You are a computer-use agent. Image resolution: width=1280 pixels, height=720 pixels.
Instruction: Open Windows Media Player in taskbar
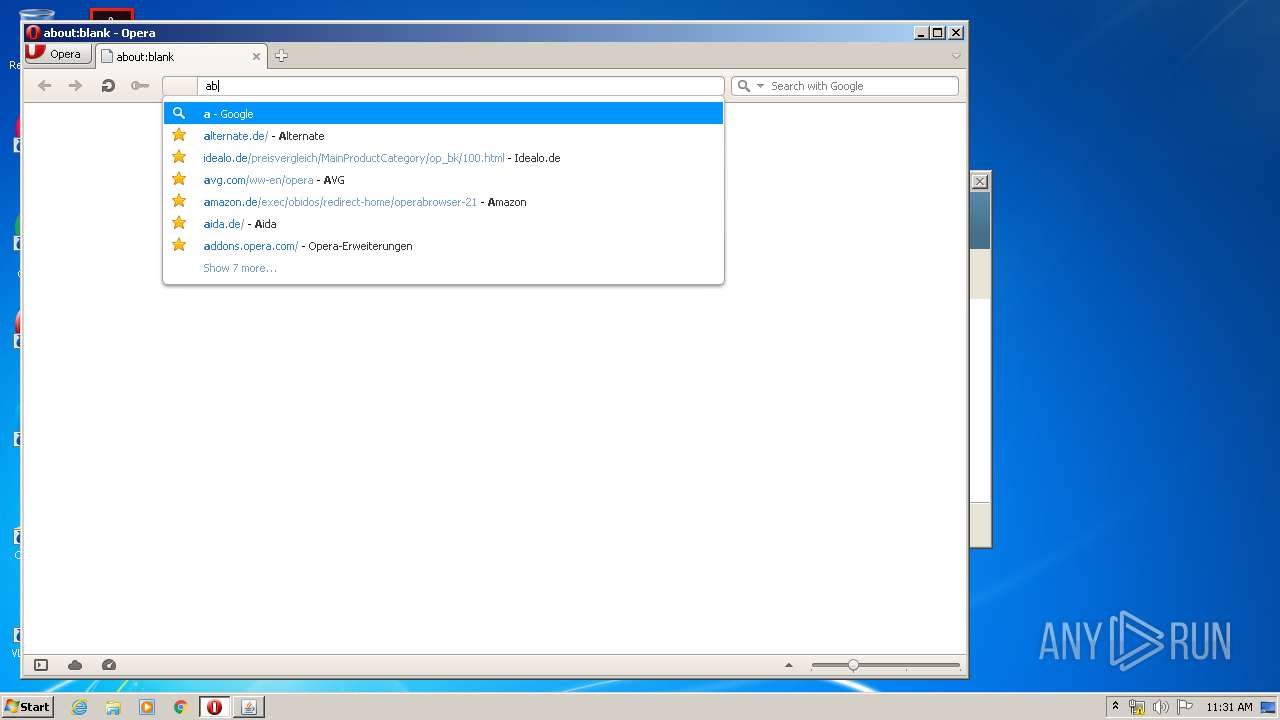(147, 707)
